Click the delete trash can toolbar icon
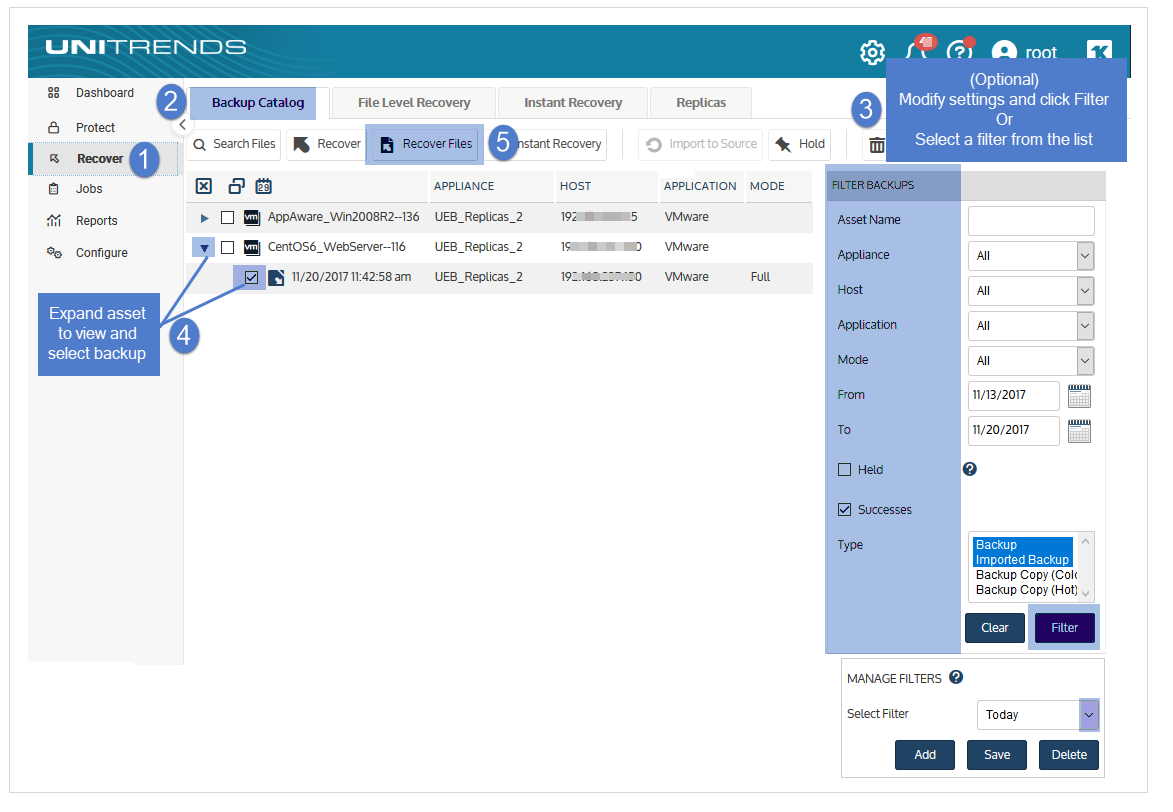 [877, 144]
